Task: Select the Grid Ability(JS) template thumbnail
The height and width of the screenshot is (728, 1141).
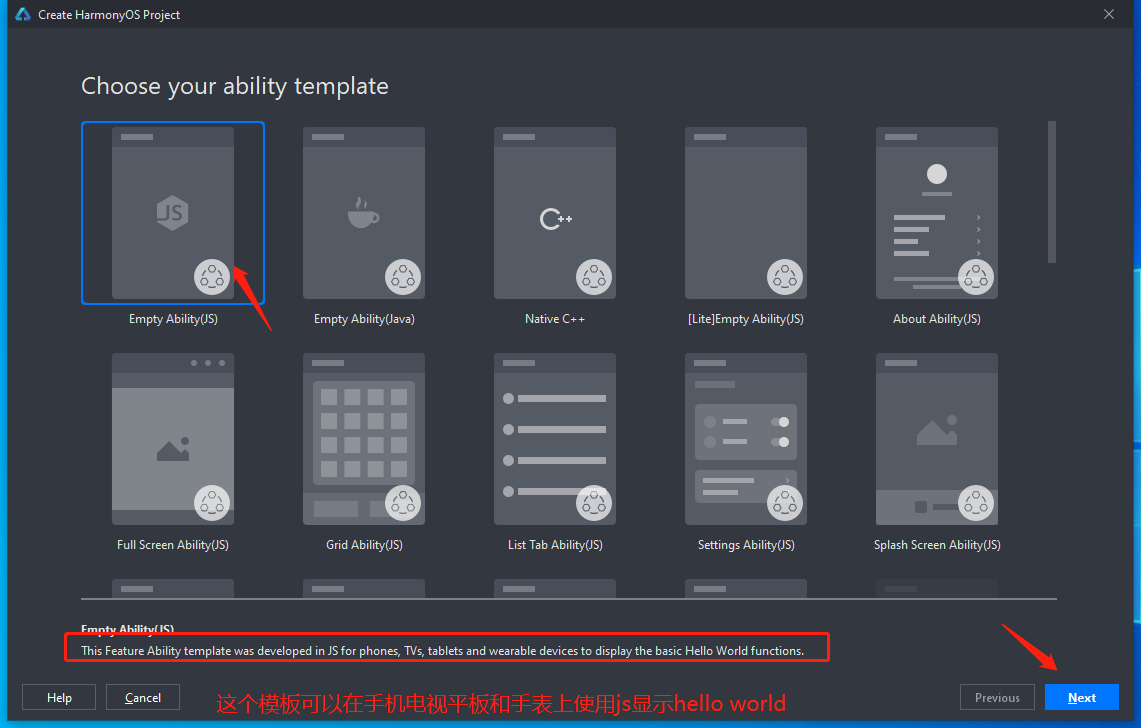Action: click(x=364, y=439)
